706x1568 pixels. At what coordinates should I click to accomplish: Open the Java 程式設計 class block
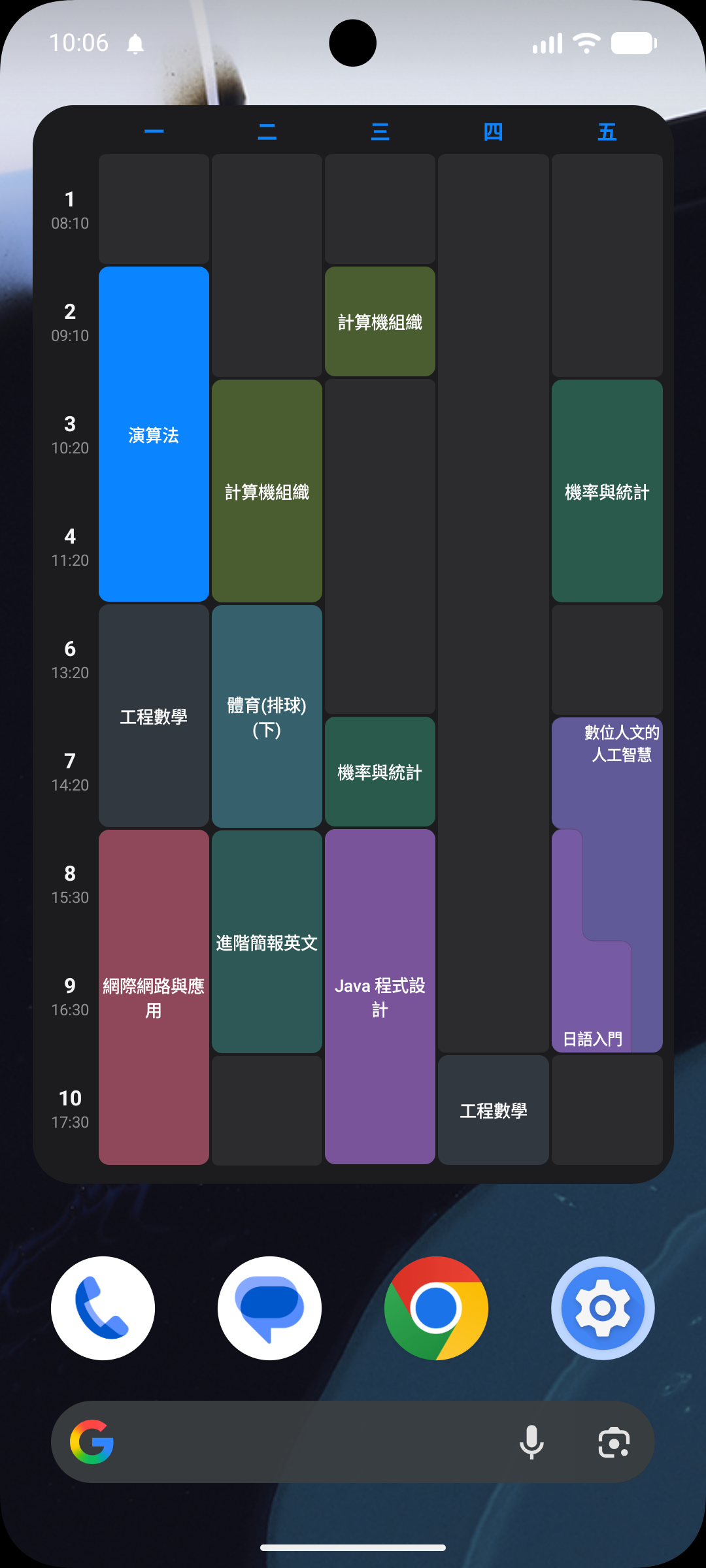pos(380,997)
